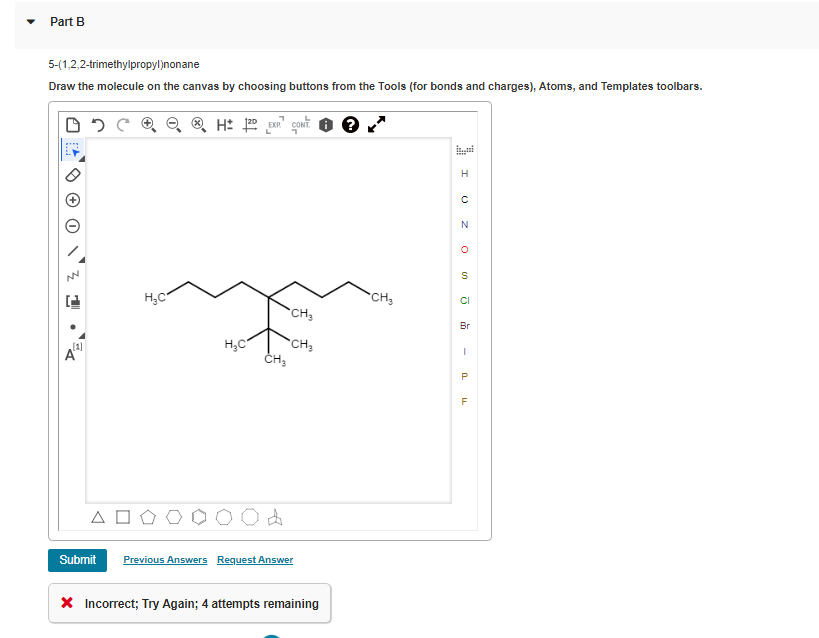Expand the bond tool variants arrow
819x638 pixels.
tap(81, 260)
